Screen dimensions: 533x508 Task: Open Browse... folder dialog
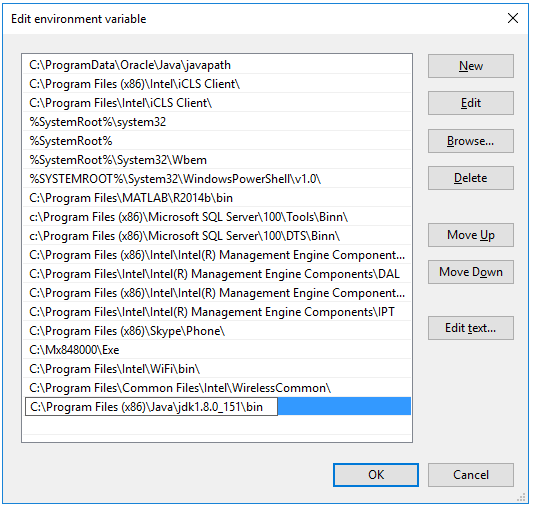coord(470,141)
